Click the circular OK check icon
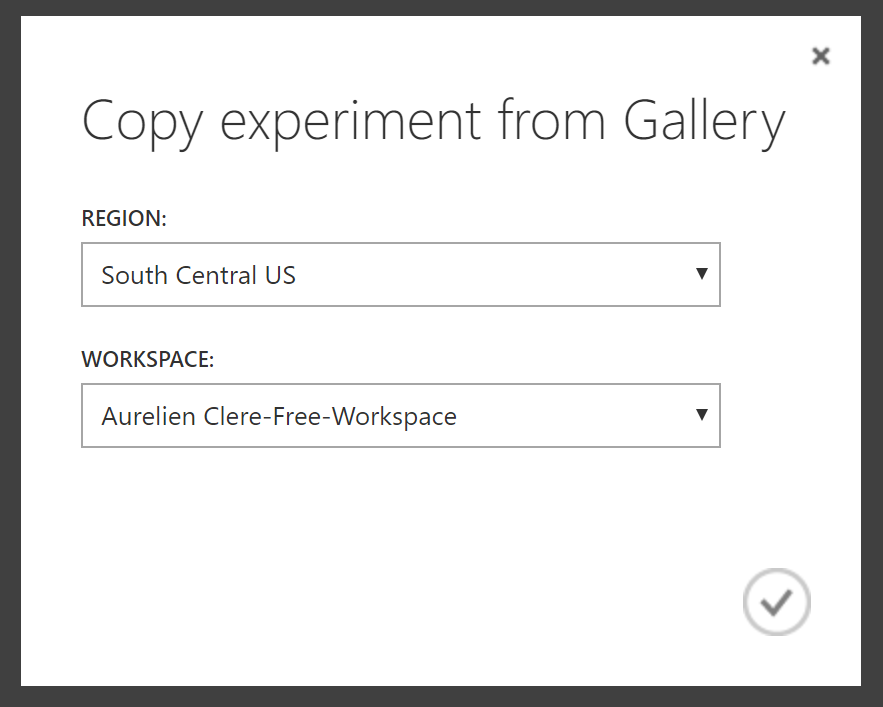 tap(777, 602)
